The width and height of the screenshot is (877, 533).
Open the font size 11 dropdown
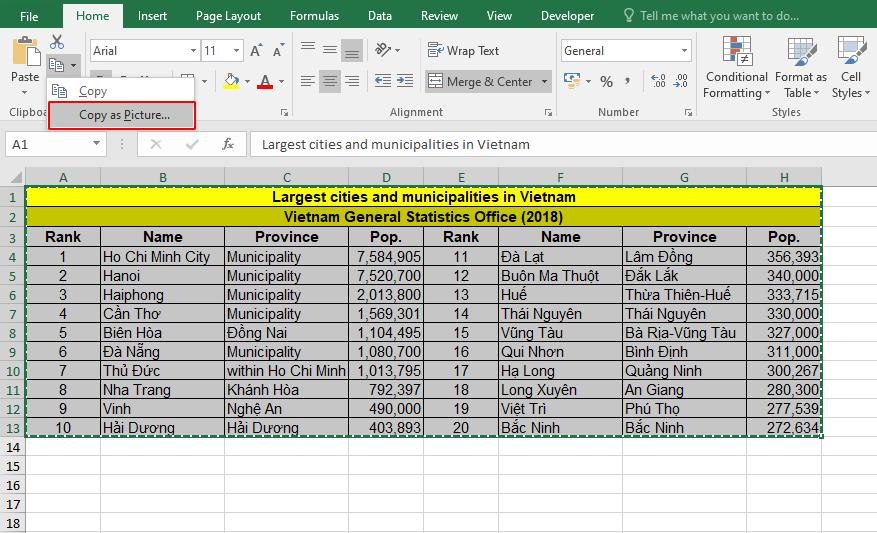click(x=237, y=51)
